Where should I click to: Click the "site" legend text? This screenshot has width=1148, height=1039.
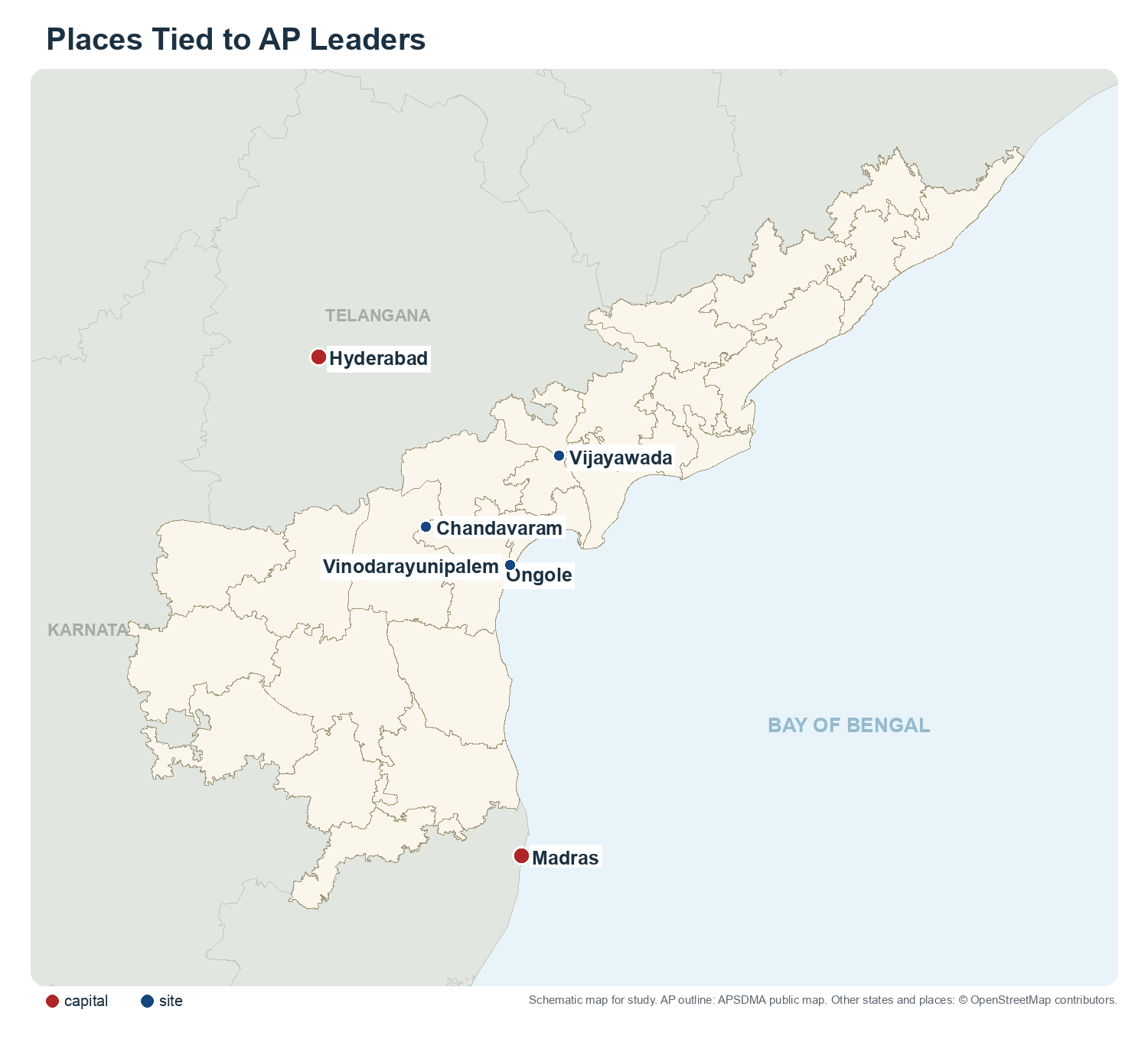(x=171, y=1002)
